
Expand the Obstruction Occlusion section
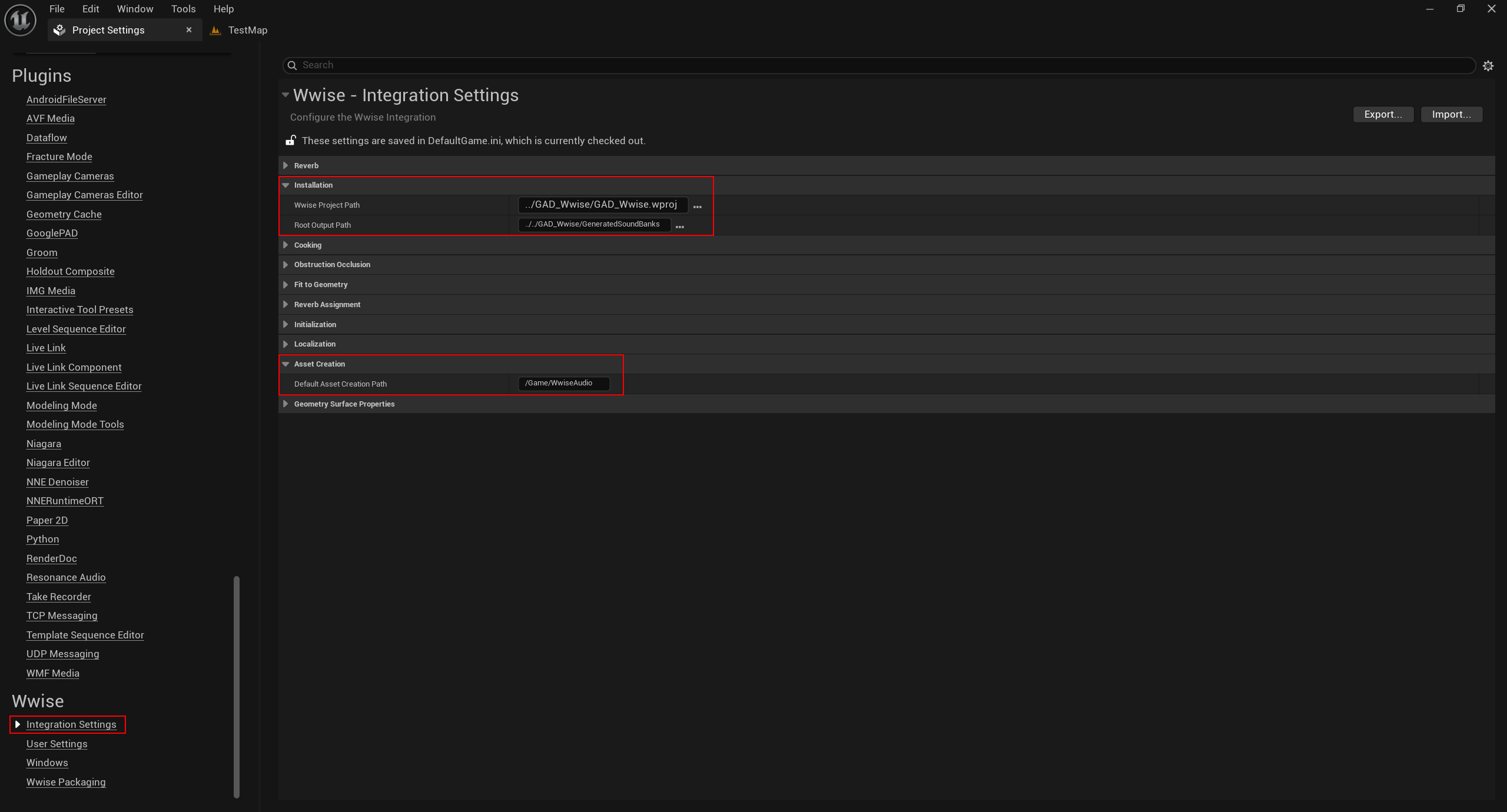coord(286,265)
